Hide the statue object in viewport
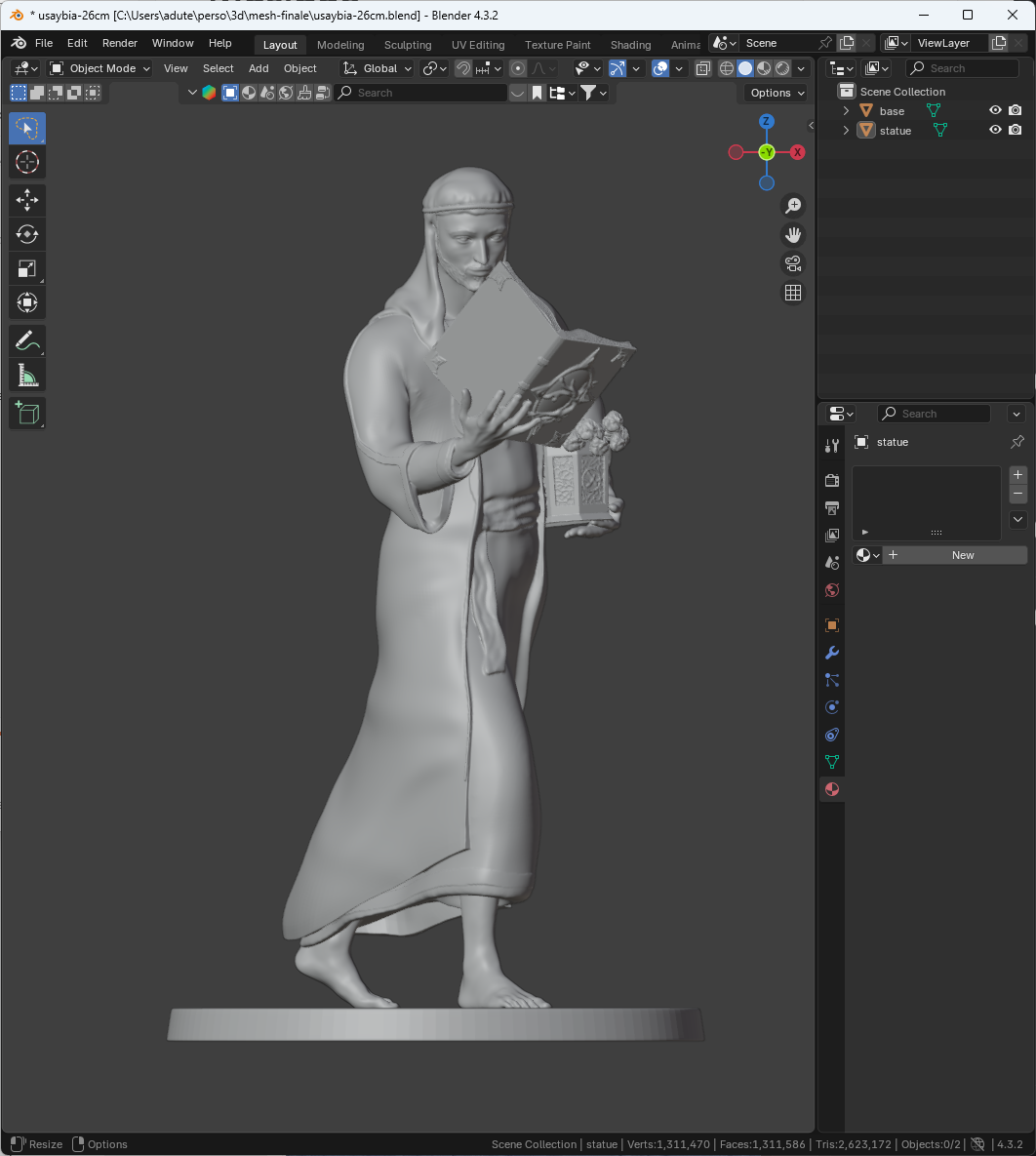Image resolution: width=1036 pixels, height=1156 pixels. (x=995, y=130)
